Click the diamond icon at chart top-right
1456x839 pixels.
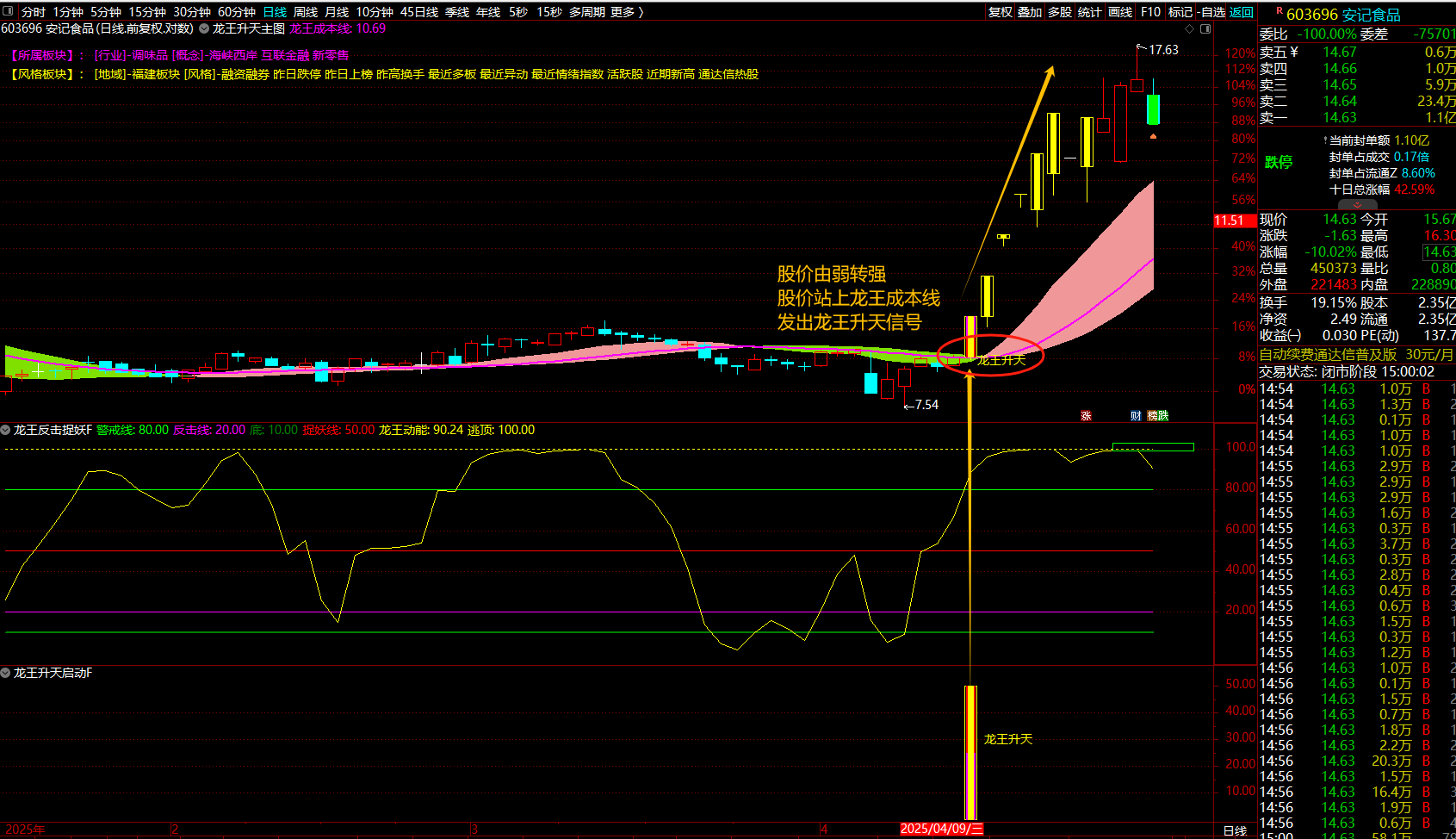pyautogui.click(x=1190, y=28)
